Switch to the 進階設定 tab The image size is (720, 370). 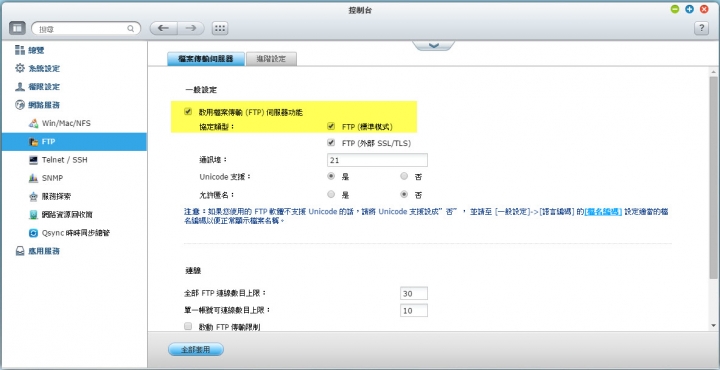point(271,59)
